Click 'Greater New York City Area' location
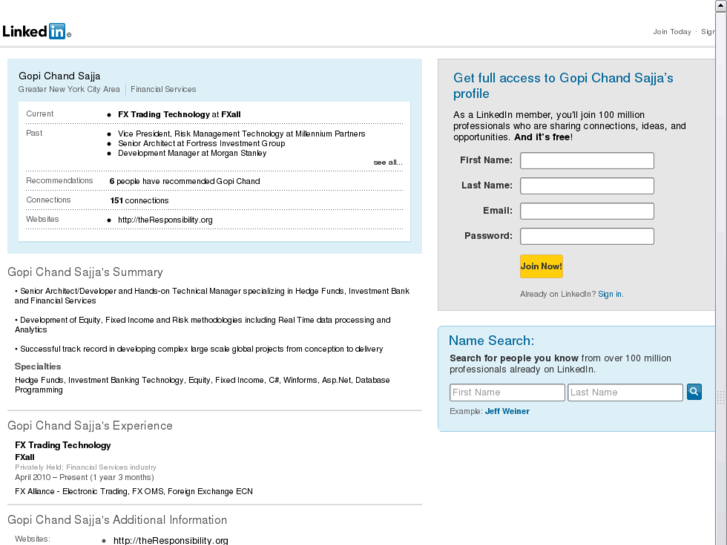The image size is (727, 545). [x=69, y=89]
